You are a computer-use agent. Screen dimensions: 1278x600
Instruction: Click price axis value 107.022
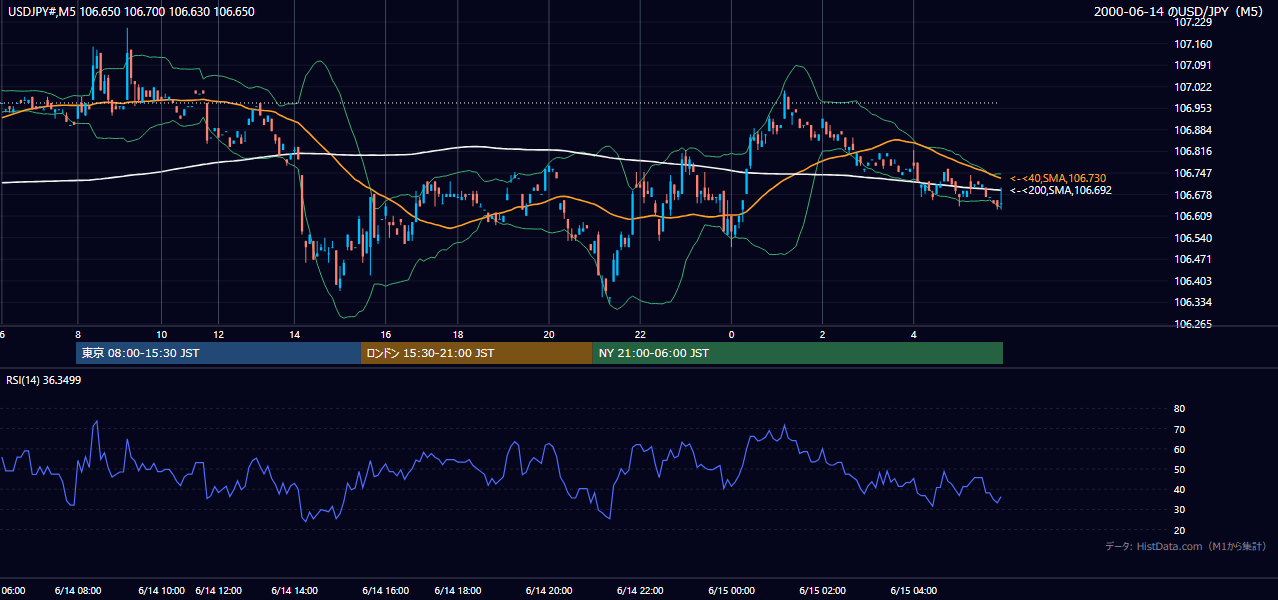click(x=1193, y=87)
